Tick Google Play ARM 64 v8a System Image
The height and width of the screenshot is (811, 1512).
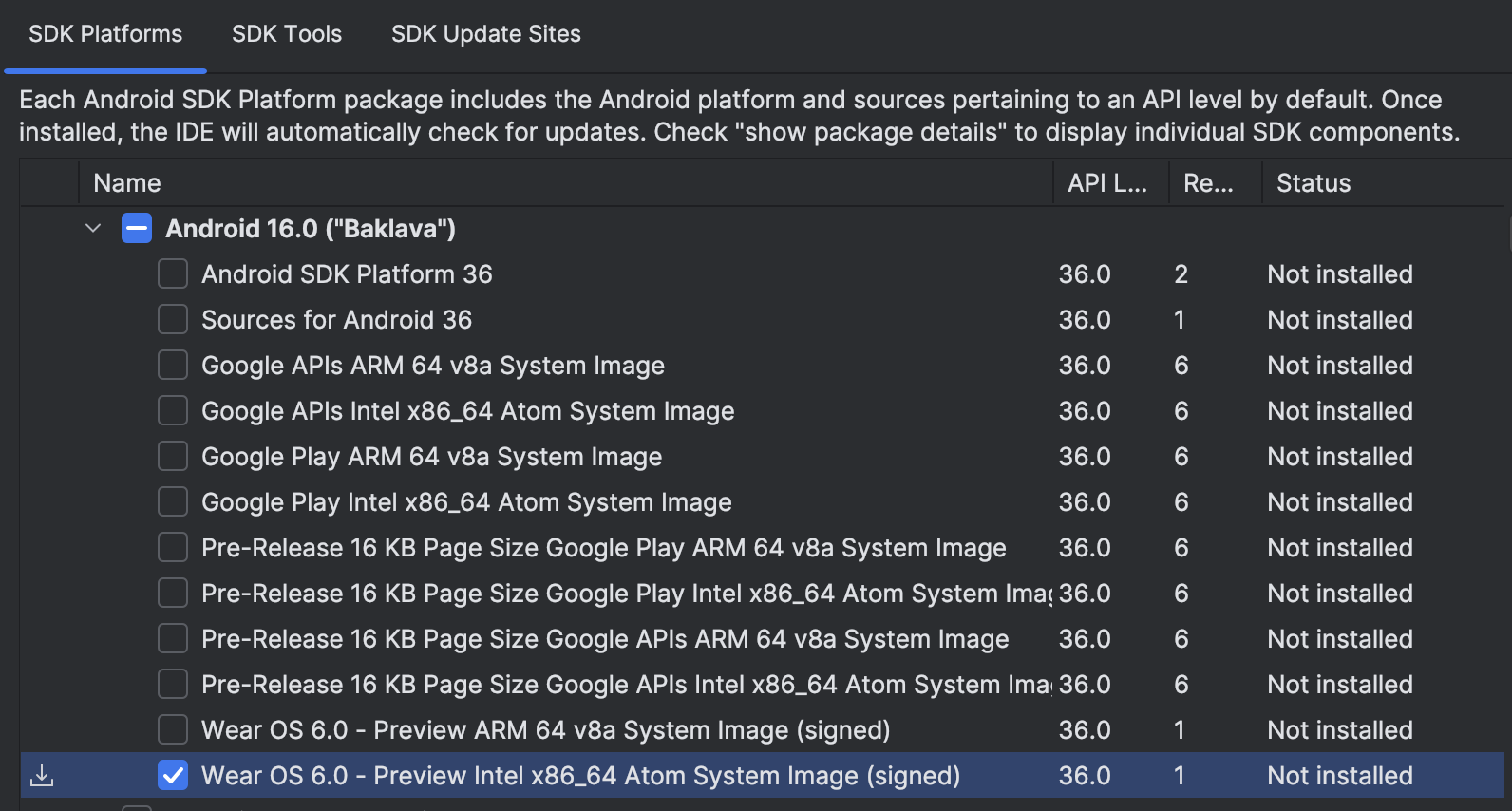click(173, 457)
